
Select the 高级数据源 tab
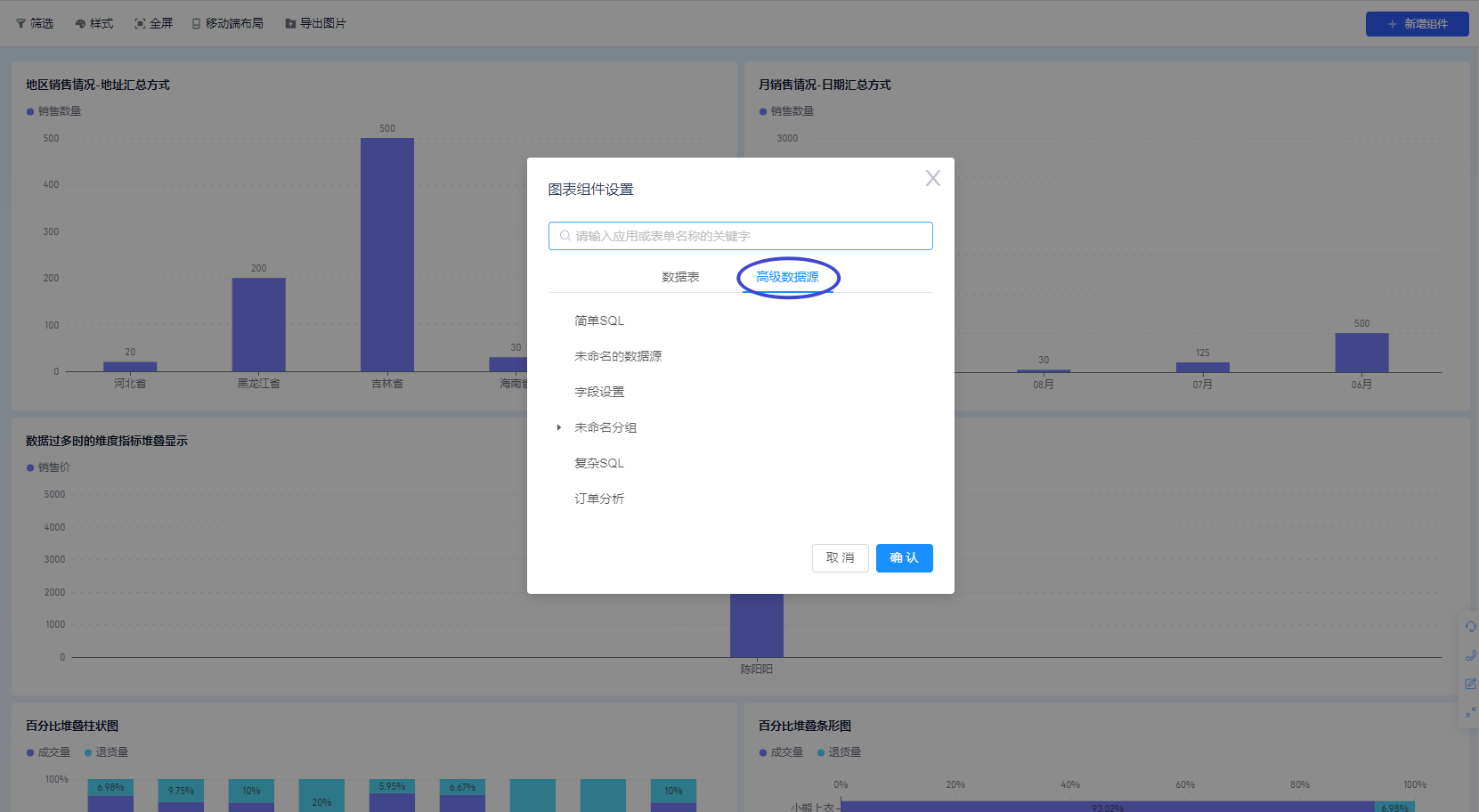pos(787,277)
